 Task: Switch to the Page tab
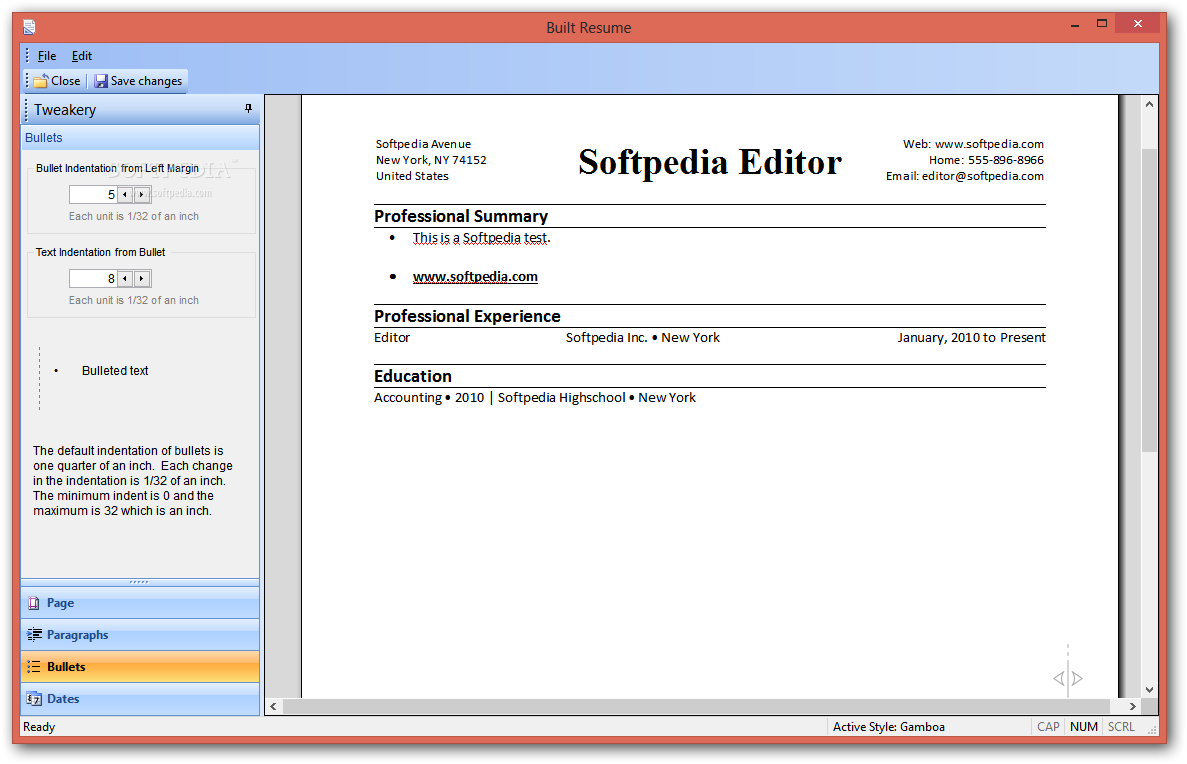(140, 603)
